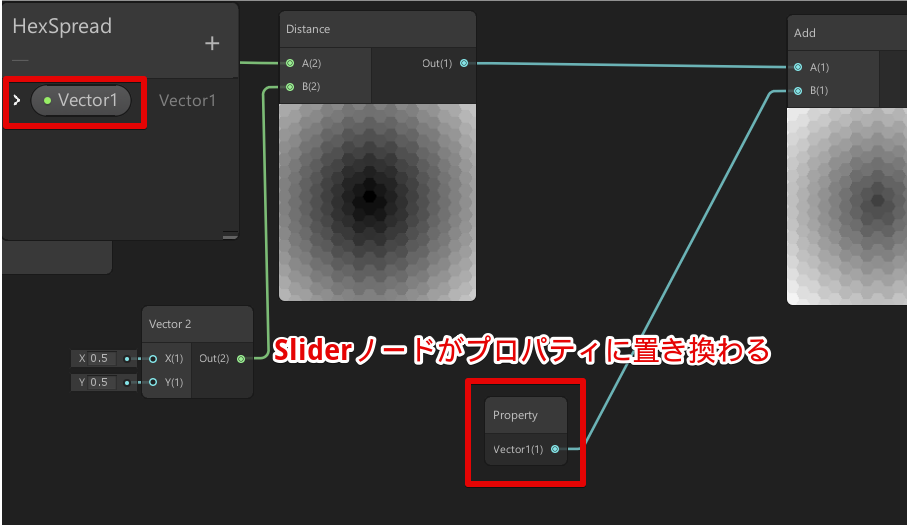The height and width of the screenshot is (525, 907).
Task: Click the Vector 2 X(1) input port
Action: (153, 358)
